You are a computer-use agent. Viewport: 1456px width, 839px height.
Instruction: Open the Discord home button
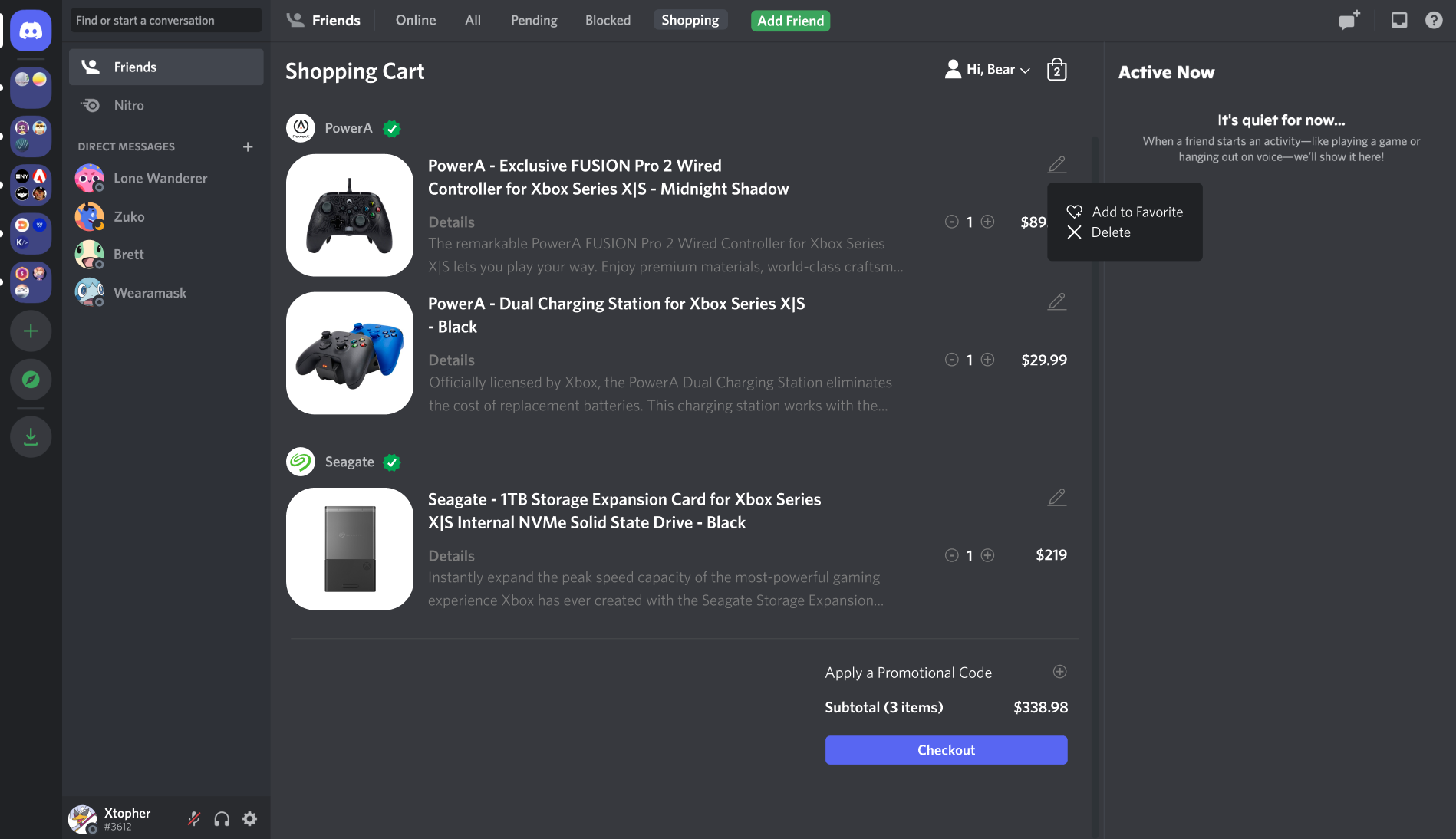tap(31, 31)
